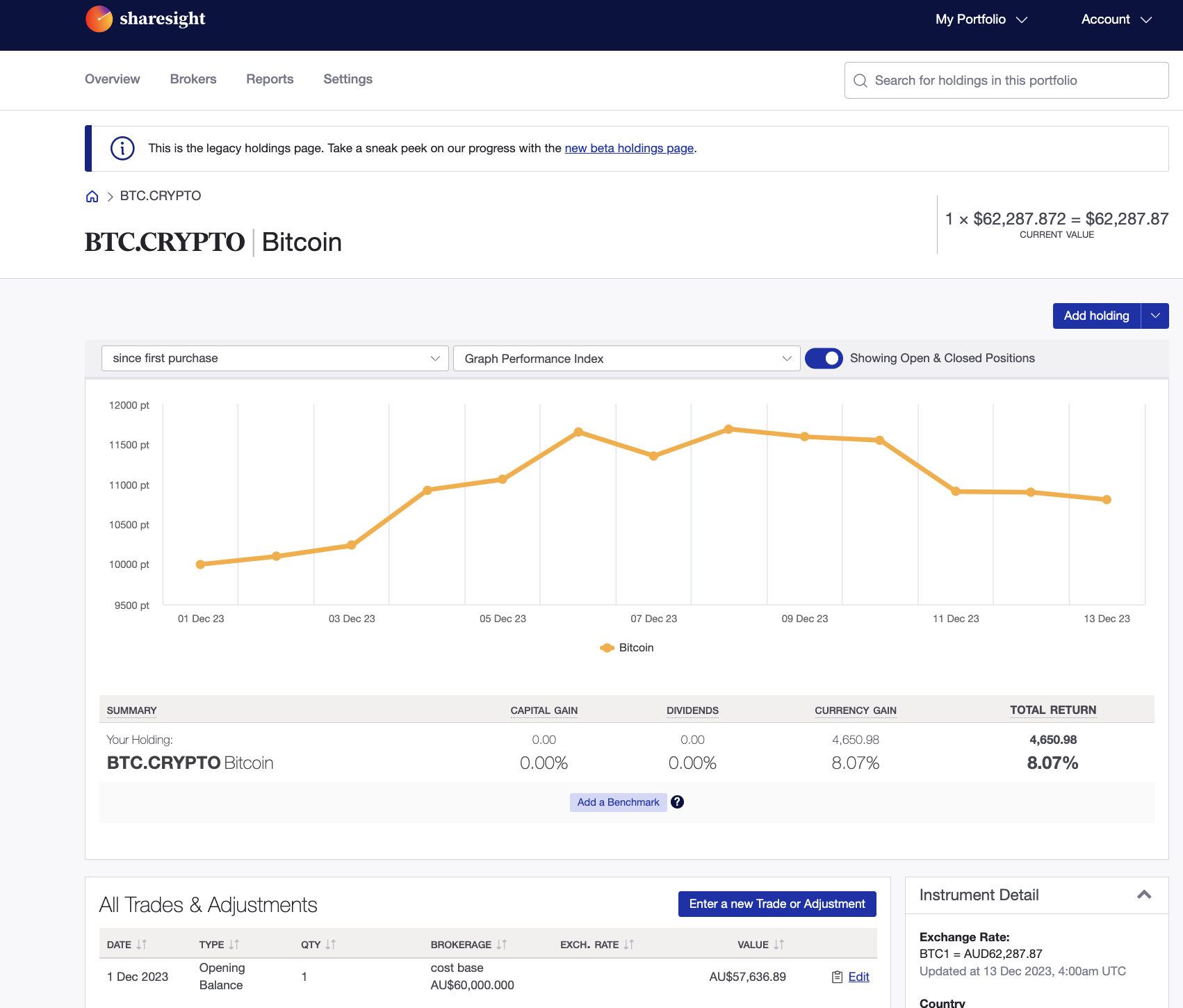Image resolution: width=1183 pixels, height=1008 pixels.
Task: Toggle Showing Open & Closed Positions off
Action: (x=824, y=358)
